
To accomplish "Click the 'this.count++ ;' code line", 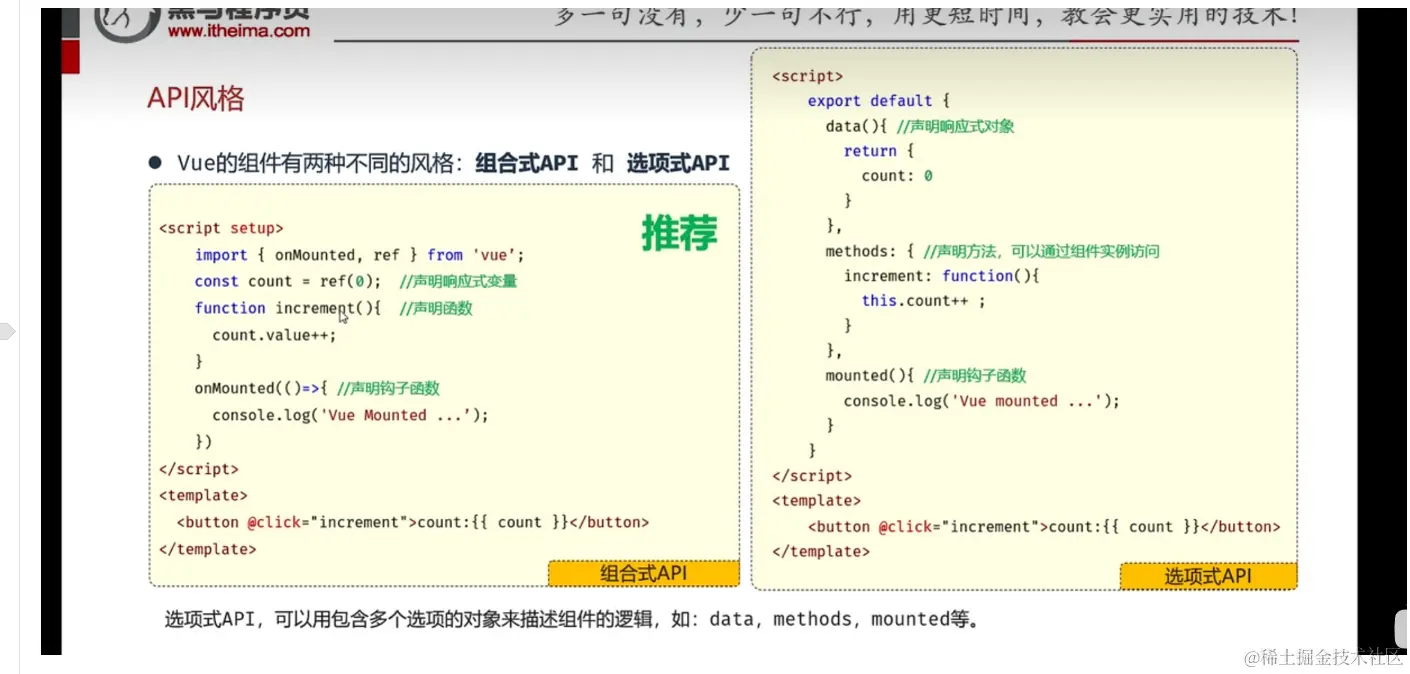I will coord(923,301).
